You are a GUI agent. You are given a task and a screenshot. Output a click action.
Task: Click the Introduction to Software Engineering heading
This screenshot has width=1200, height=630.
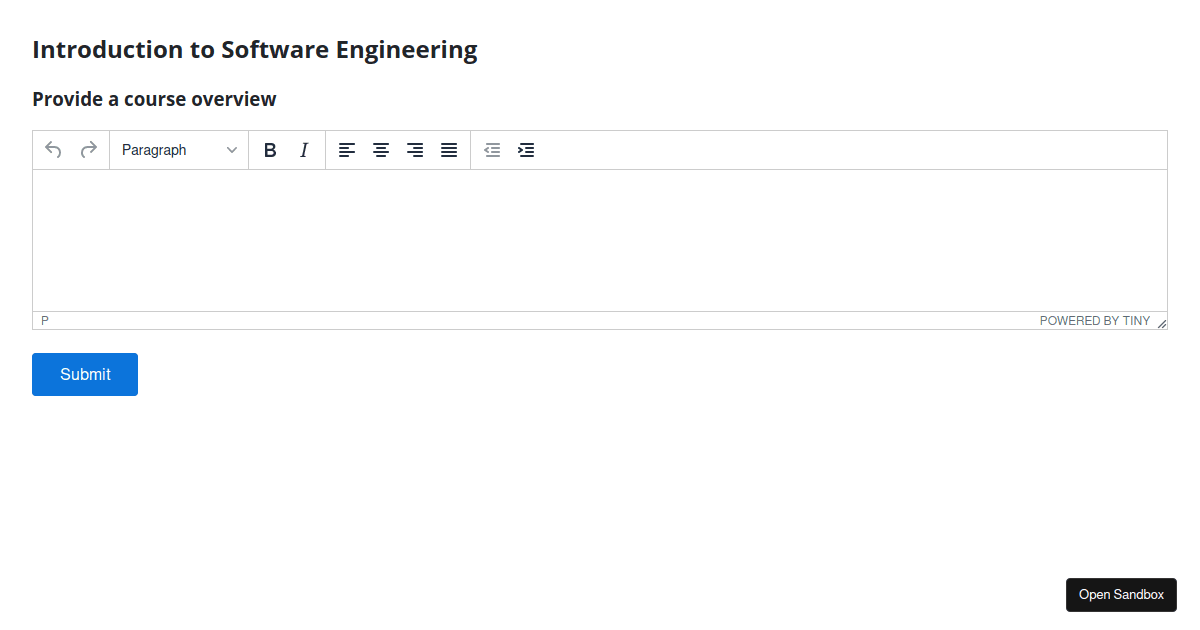tap(254, 49)
